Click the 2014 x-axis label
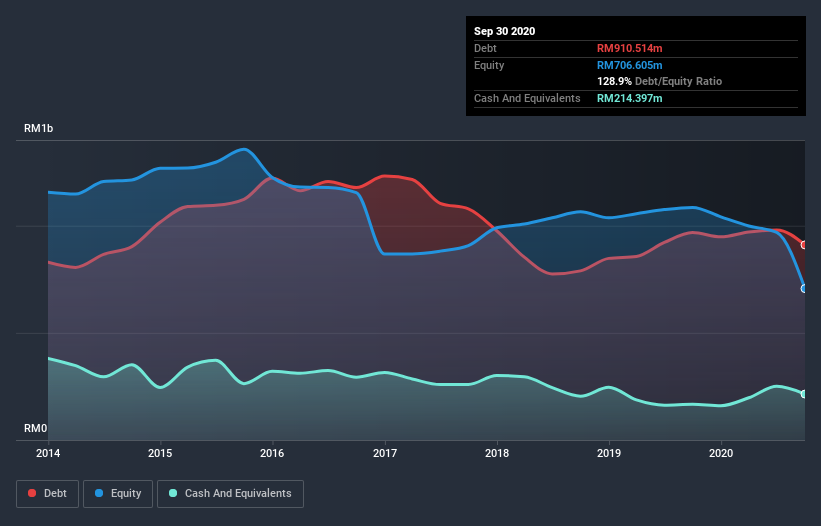This screenshot has width=821, height=526. point(48,453)
